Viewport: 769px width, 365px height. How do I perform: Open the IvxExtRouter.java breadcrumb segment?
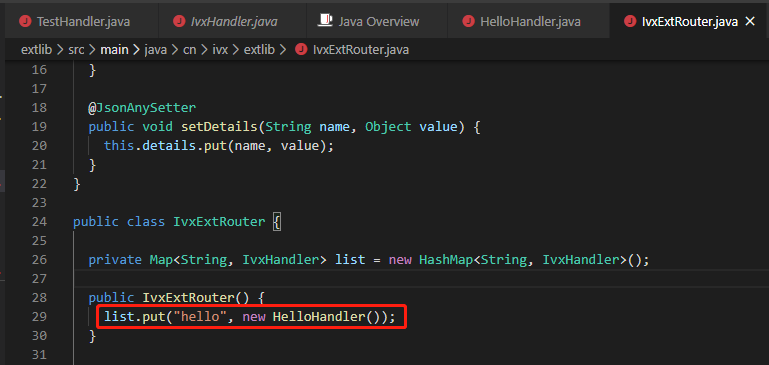pos(360,50)
